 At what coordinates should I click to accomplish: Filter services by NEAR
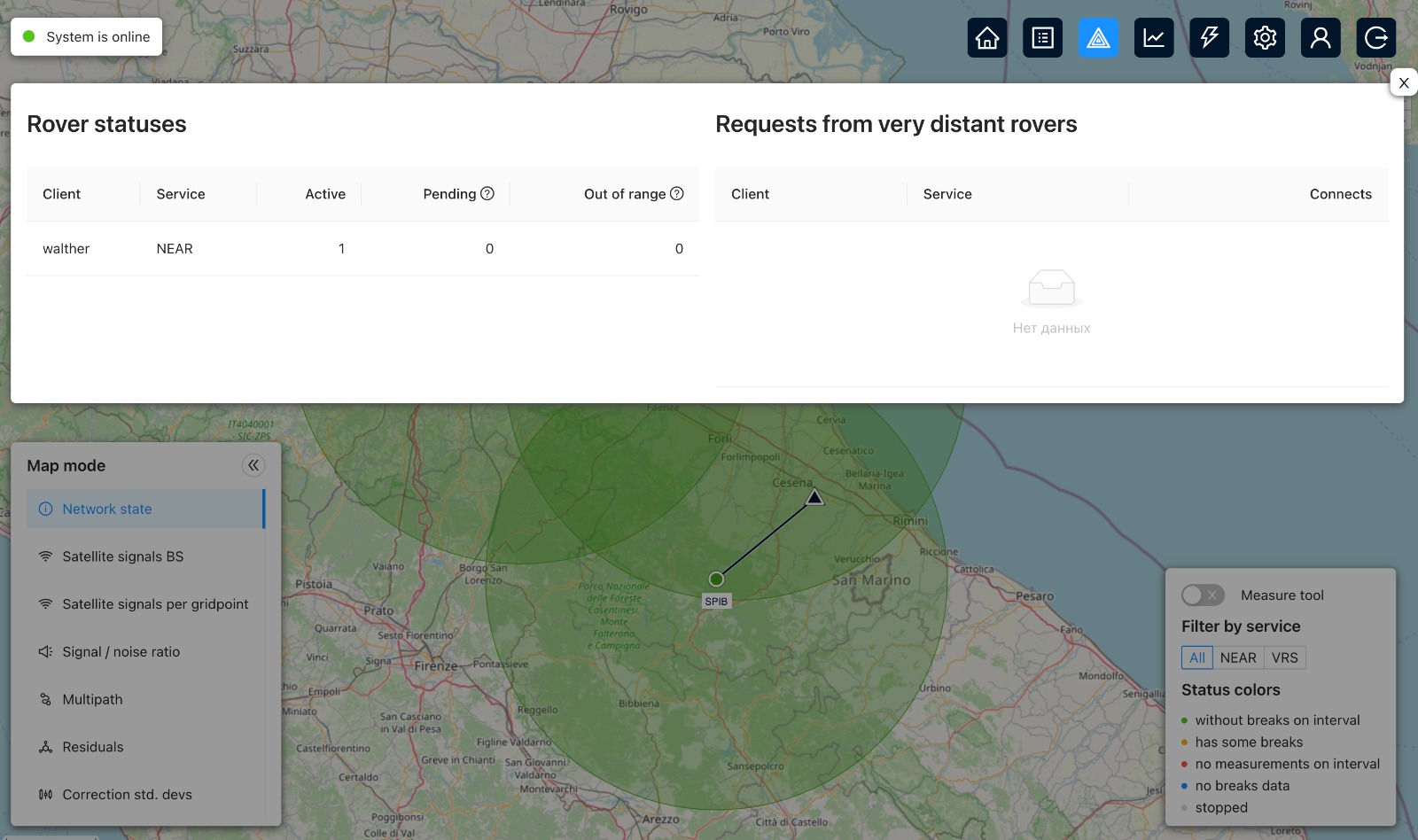pos(1237,657)
